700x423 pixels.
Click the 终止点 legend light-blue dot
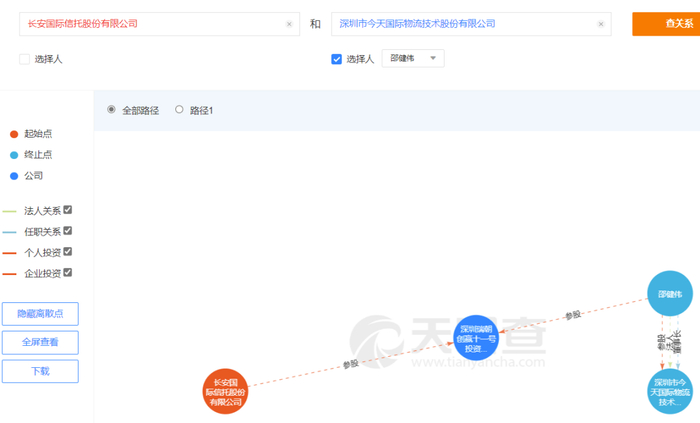(x=14, y=155)
